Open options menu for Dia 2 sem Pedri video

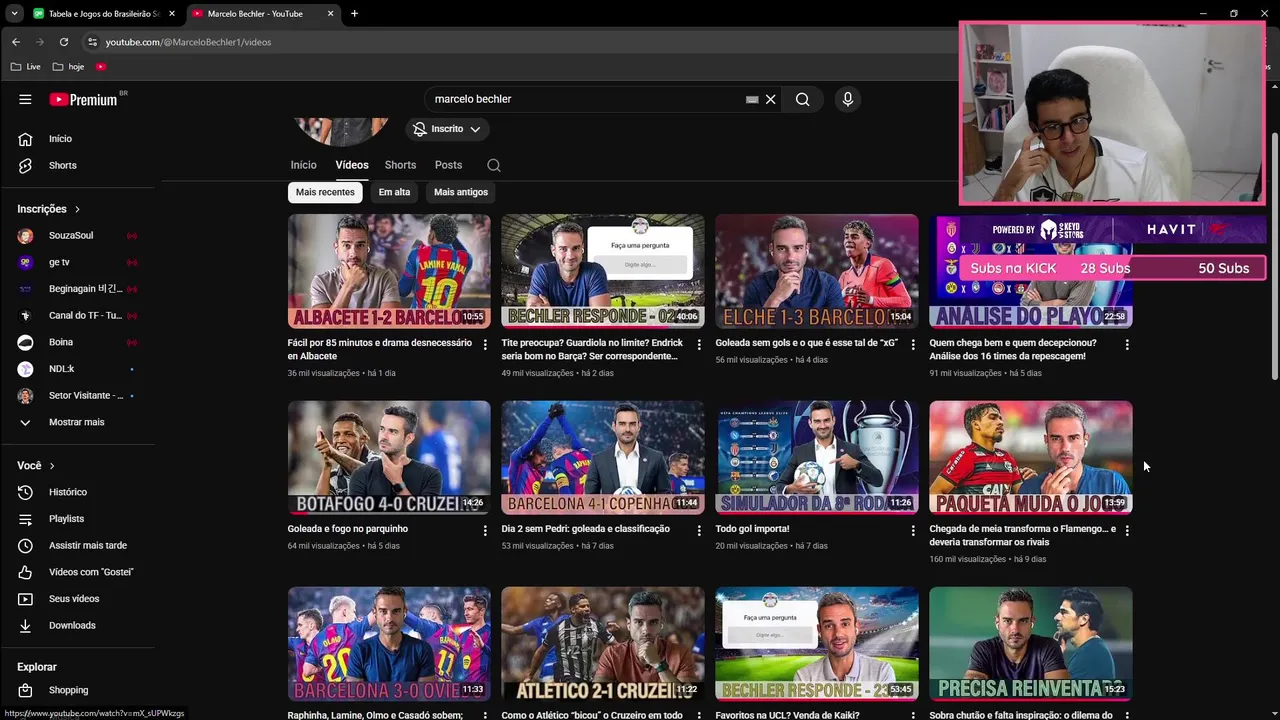(x=699, y=530)
